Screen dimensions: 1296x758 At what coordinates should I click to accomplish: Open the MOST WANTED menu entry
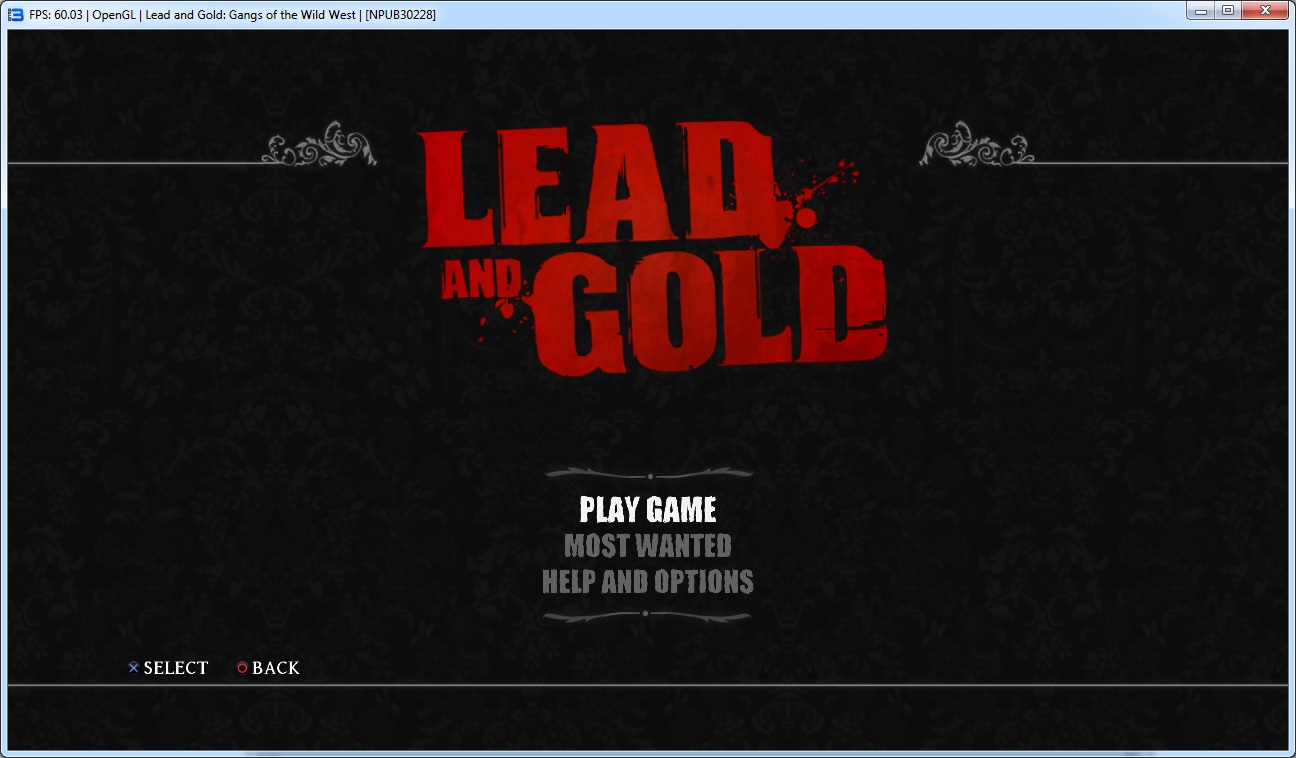[x=648, y=546]
